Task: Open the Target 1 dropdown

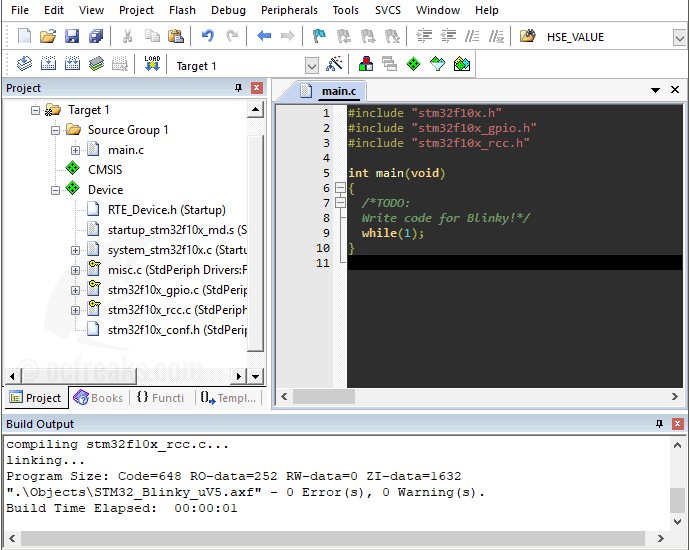Action: click(x=311, y=66)
